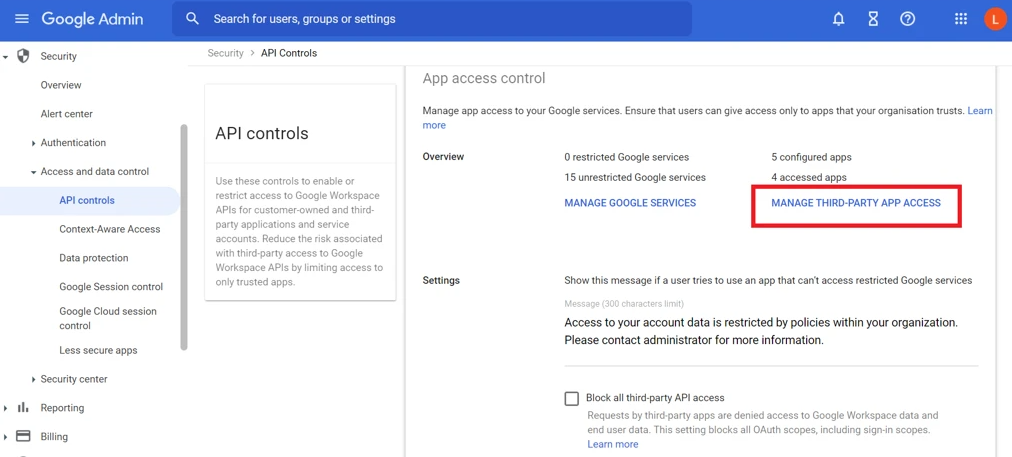
Task: Expand the Authentication section
Action: point(33,143)
